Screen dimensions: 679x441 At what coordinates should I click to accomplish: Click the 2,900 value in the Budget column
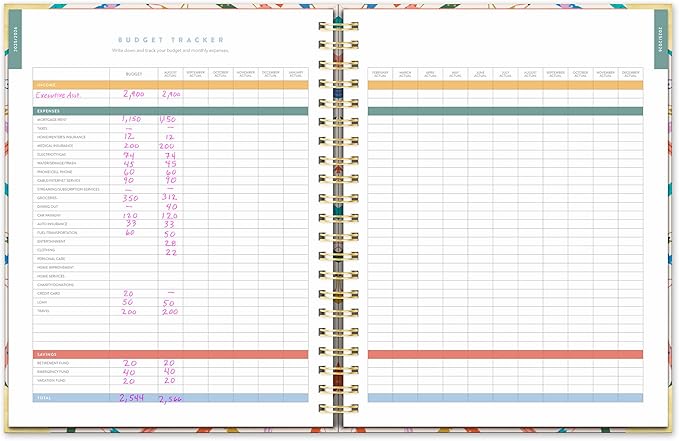pyautogui.click(x=134, y=94)
